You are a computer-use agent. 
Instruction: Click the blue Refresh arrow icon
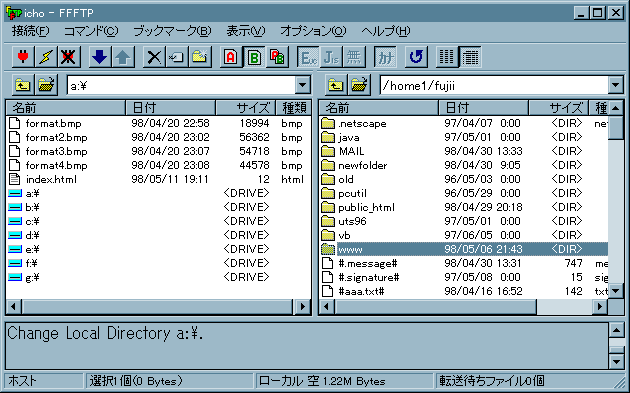(416, 57)
